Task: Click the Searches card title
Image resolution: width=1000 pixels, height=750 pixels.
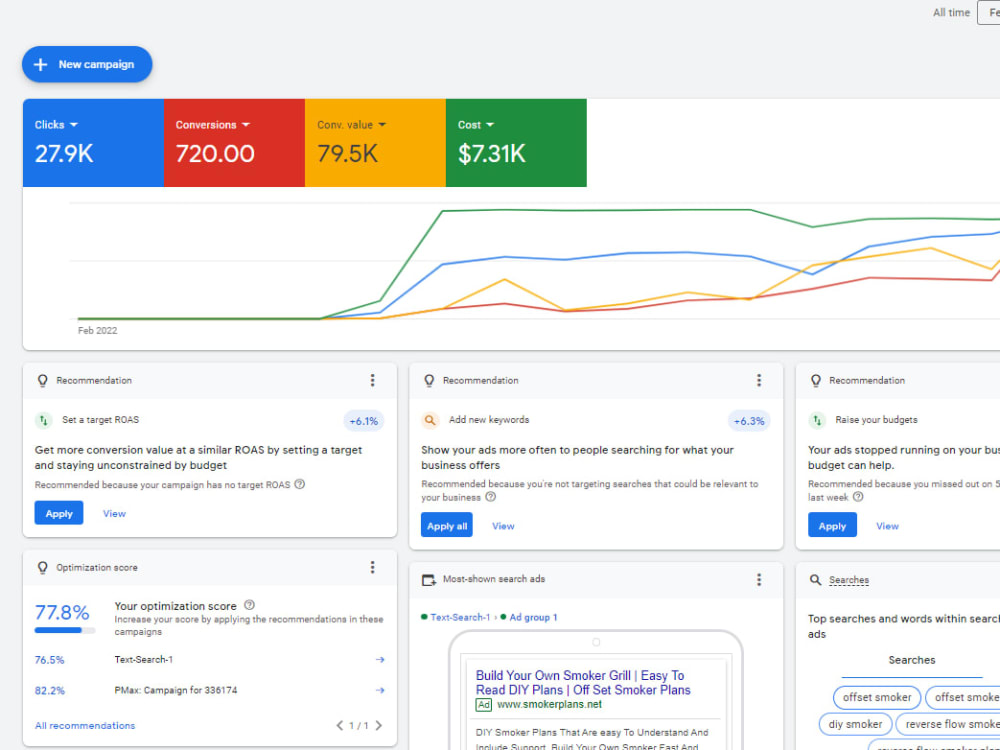Action: coord(848,580)
